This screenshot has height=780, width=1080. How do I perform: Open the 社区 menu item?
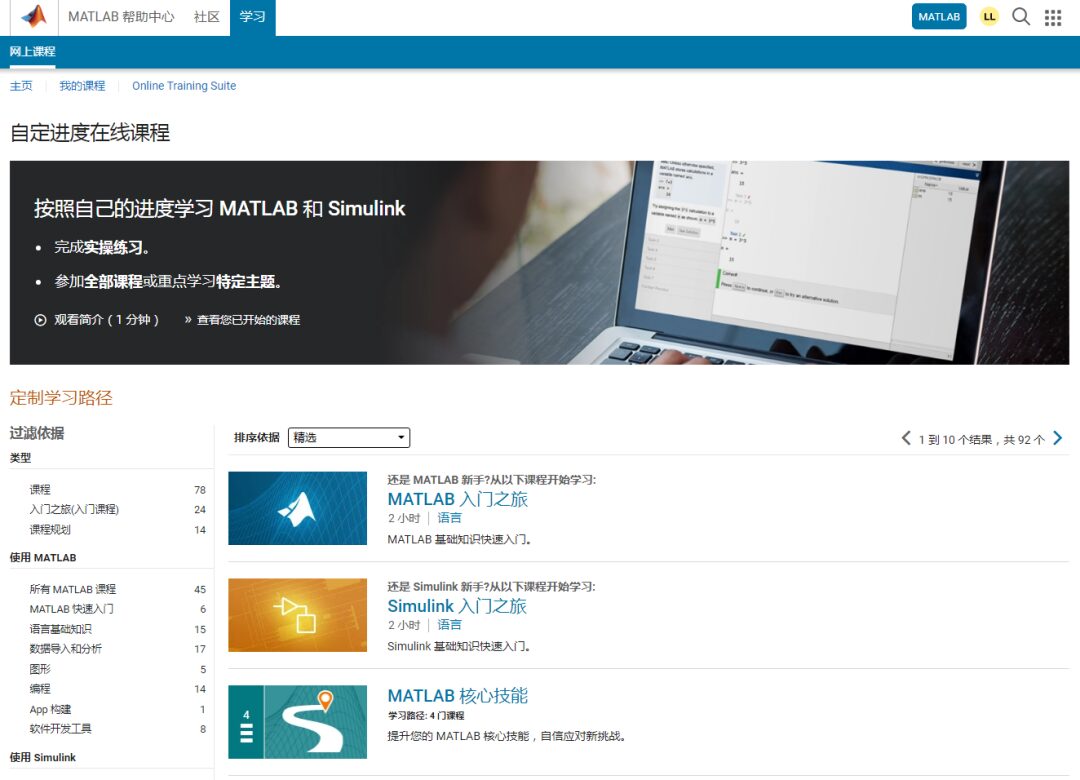pyautogui.click(x=206, y=17)
